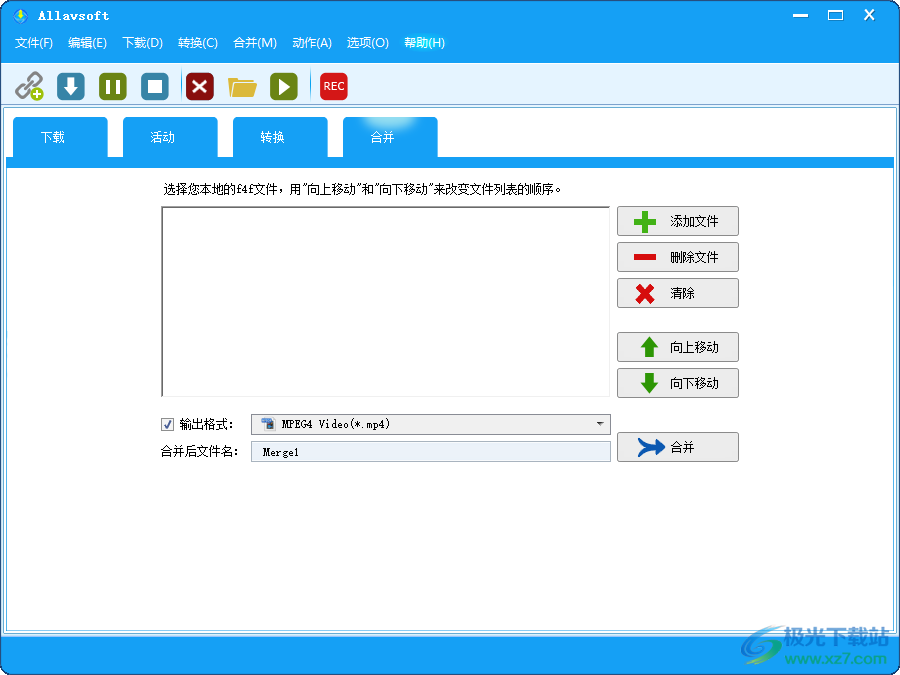900x675 pixels.
Task: Select the 合并 tab
Action: [390, 137]
